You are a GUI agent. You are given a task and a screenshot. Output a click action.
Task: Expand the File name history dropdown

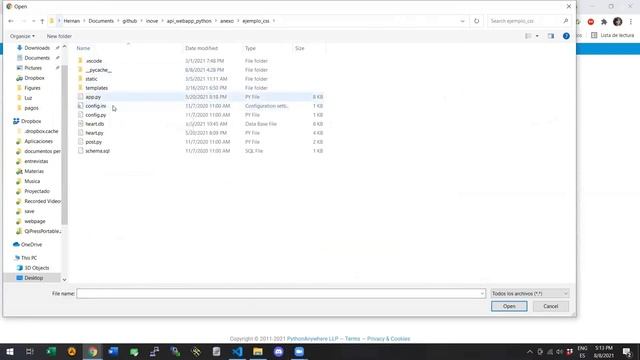[482, 293]
